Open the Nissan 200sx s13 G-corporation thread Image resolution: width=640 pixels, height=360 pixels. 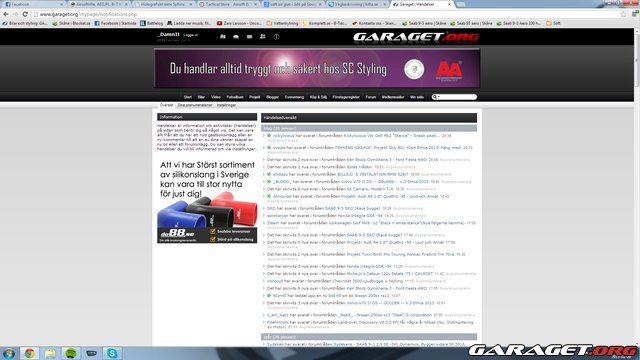click(385, 315)
